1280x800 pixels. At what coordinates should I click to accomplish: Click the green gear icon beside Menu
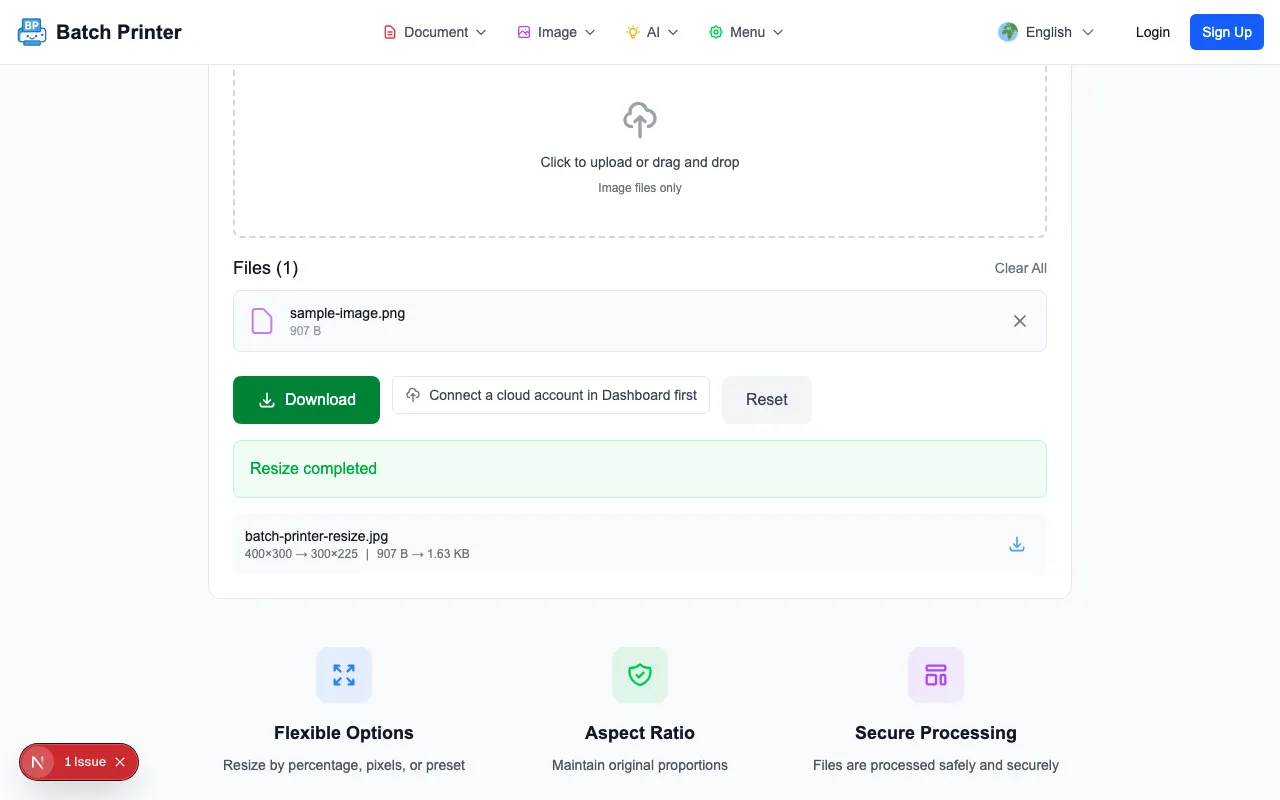716,32
